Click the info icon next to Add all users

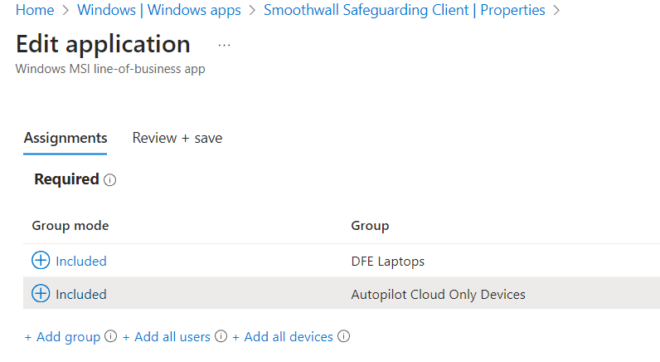tap(221, 336)
